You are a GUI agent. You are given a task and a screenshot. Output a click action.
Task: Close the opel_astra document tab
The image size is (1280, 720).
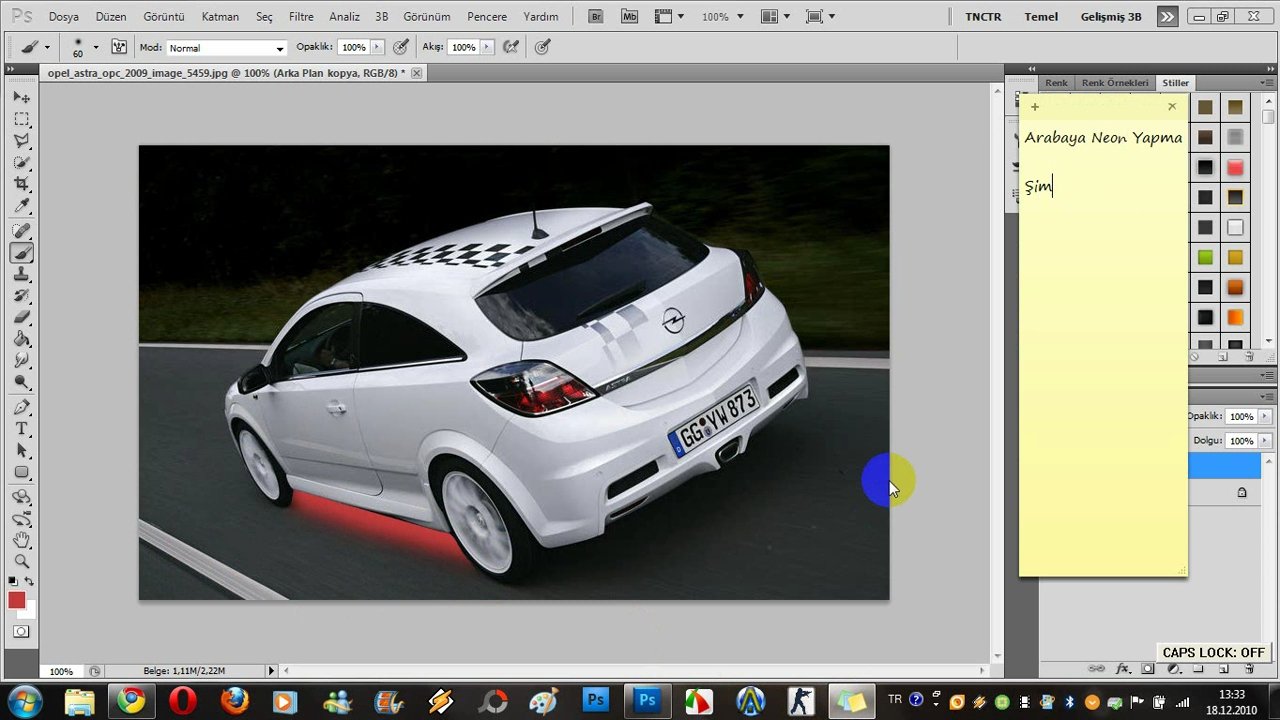416,73
